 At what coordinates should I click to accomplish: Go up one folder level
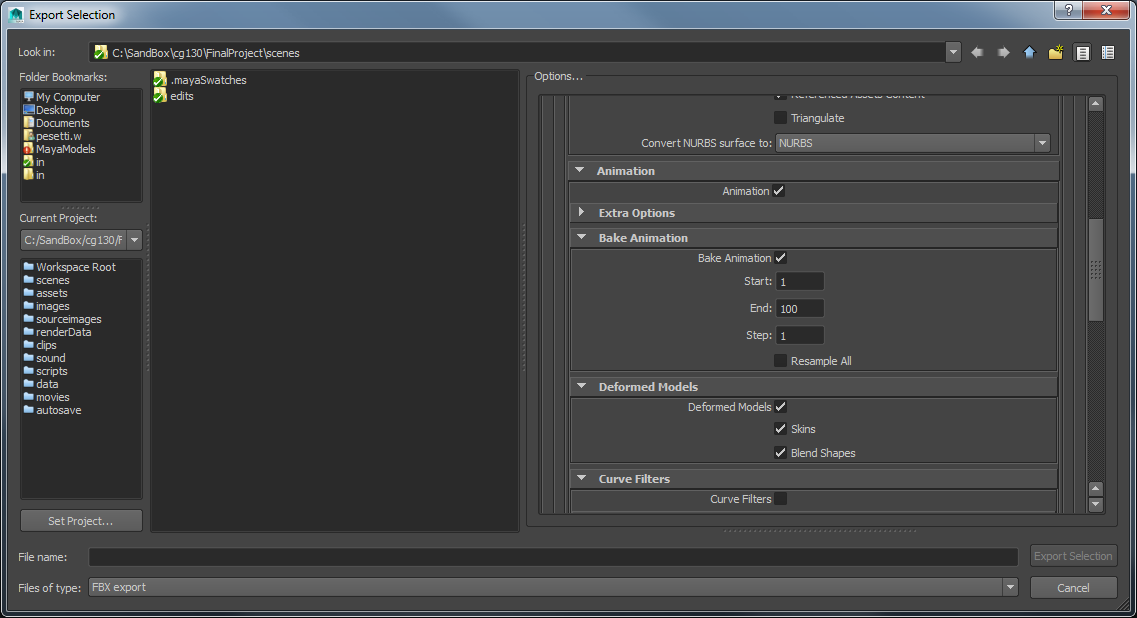click(x=1029, y=52)
